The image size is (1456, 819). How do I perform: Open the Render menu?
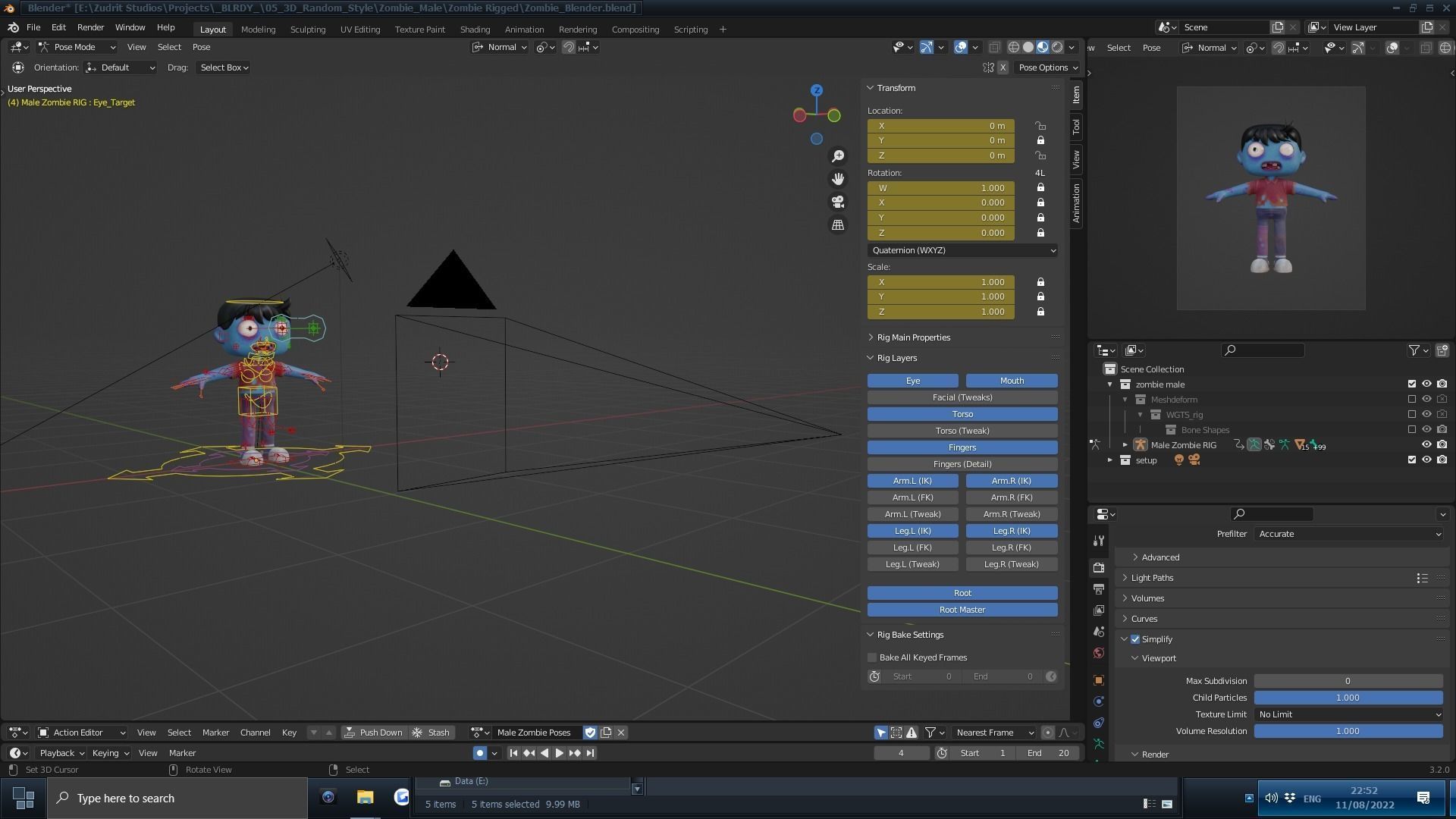[90, 27]
